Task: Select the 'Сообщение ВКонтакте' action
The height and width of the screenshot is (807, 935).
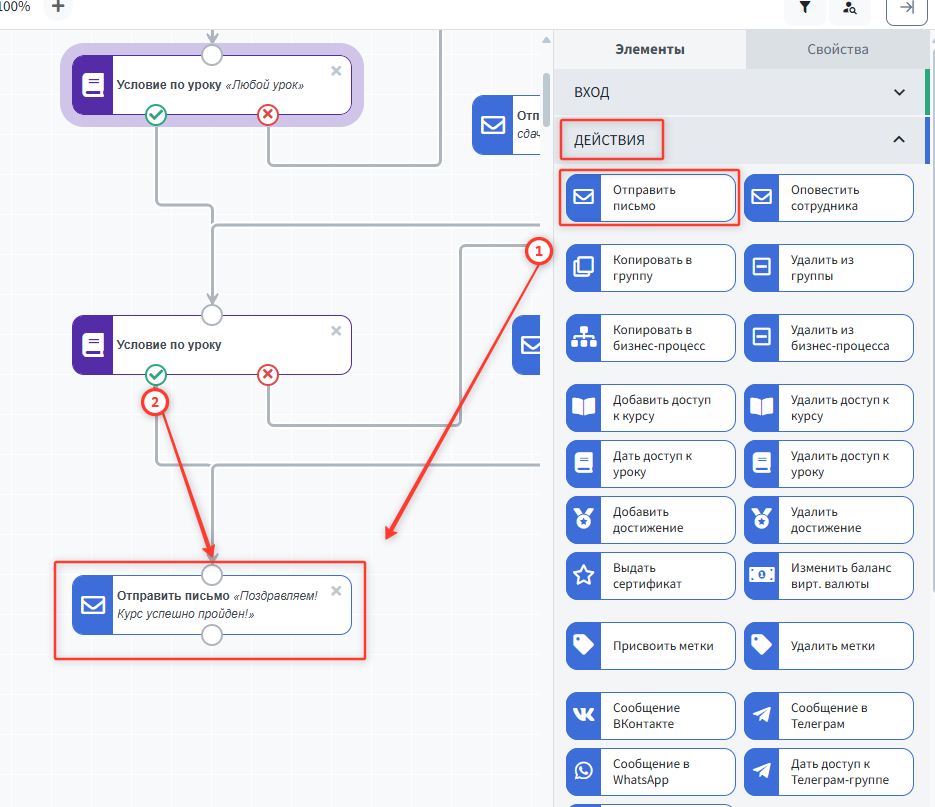Action: [x=650, y=716]
